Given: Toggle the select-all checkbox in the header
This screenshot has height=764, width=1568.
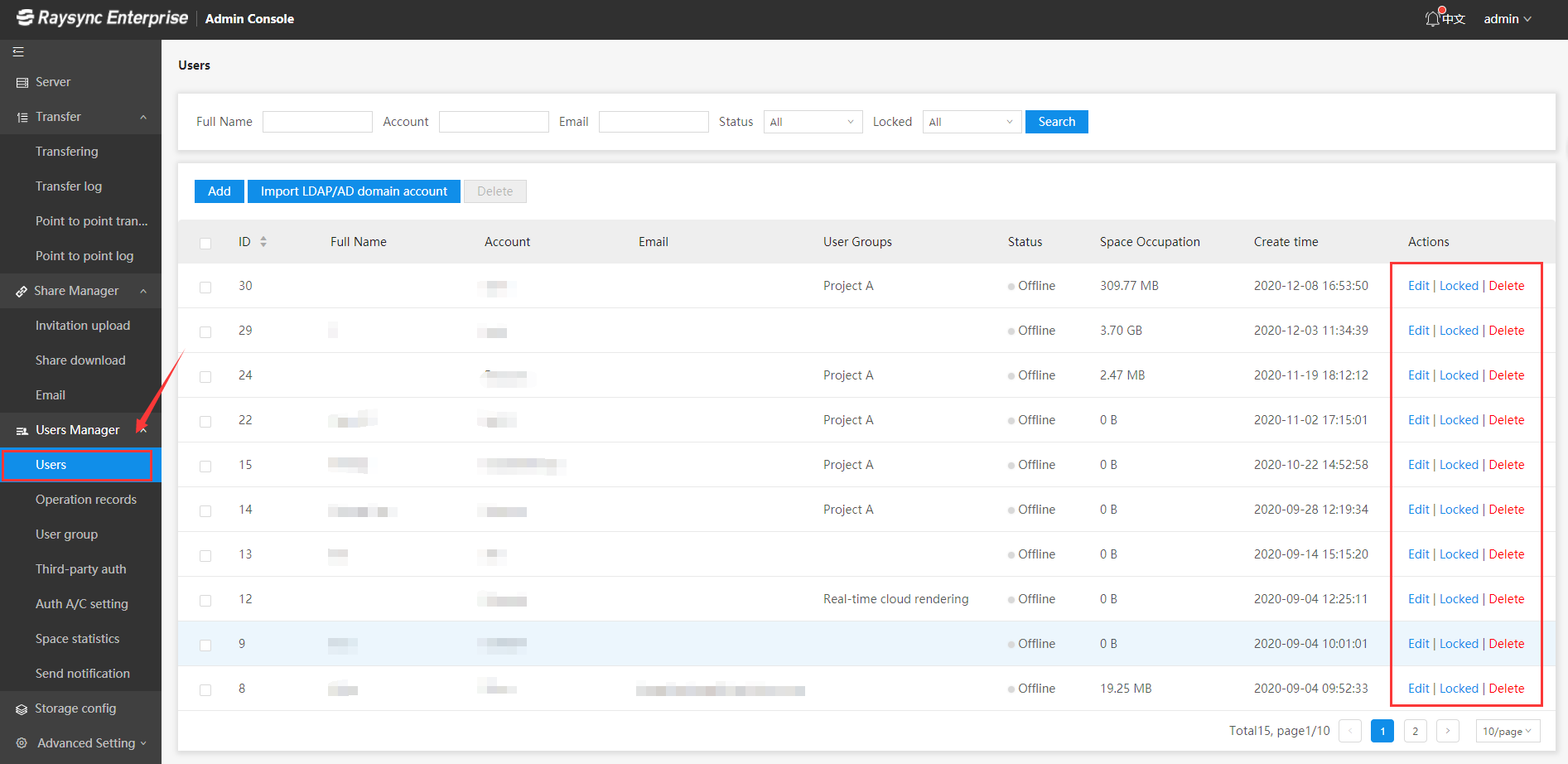Looking at the screenshot, I should (x=205, y=243).
